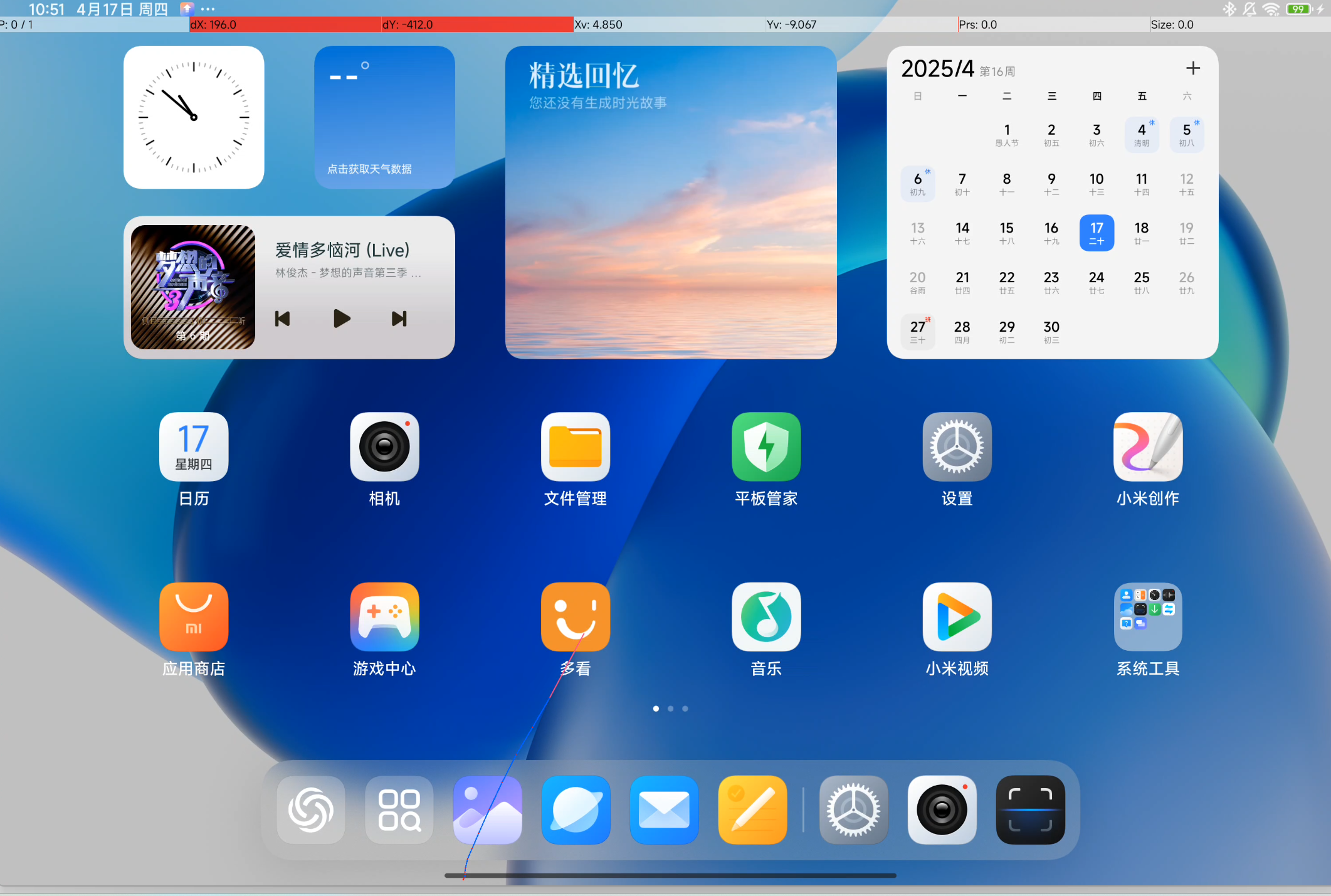
Task: Play 爱情多恼河 in music widget
Action: pos(341,319)
